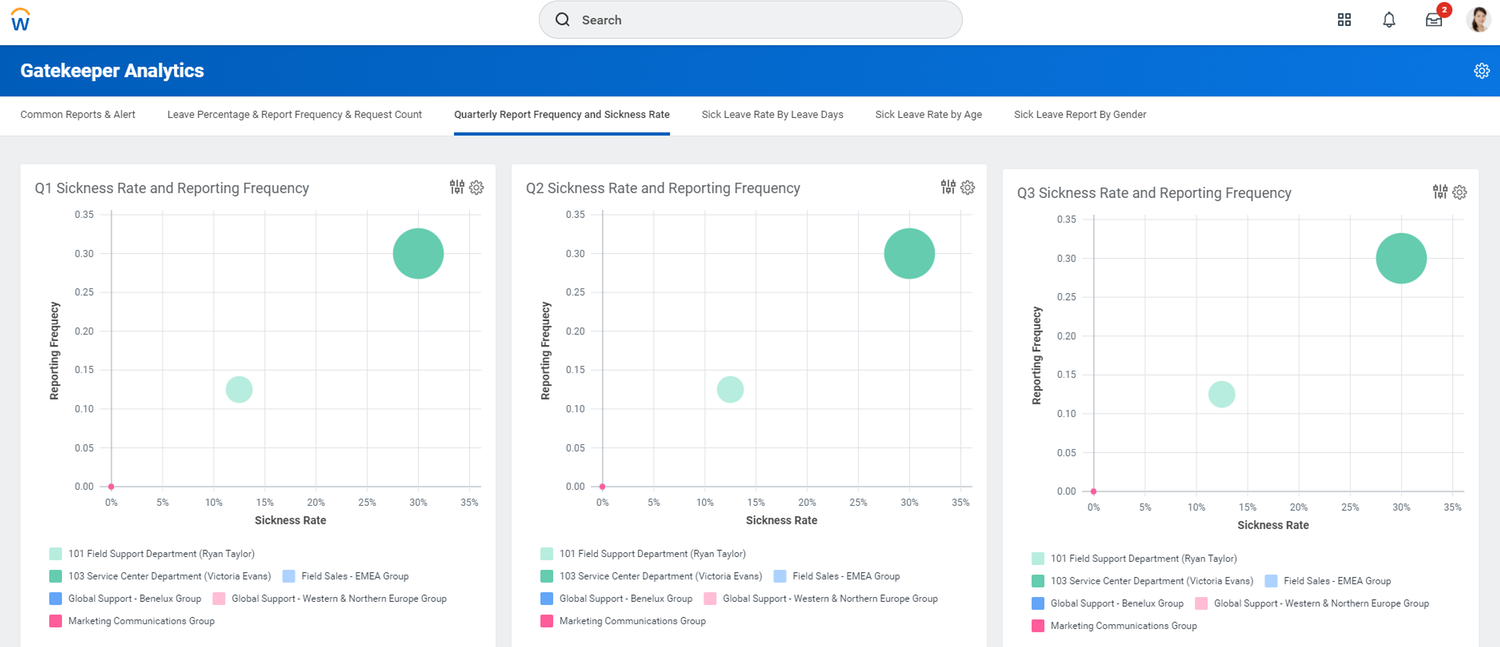
Task: Open profile menu via the avatar
Action: [1479, 19]
